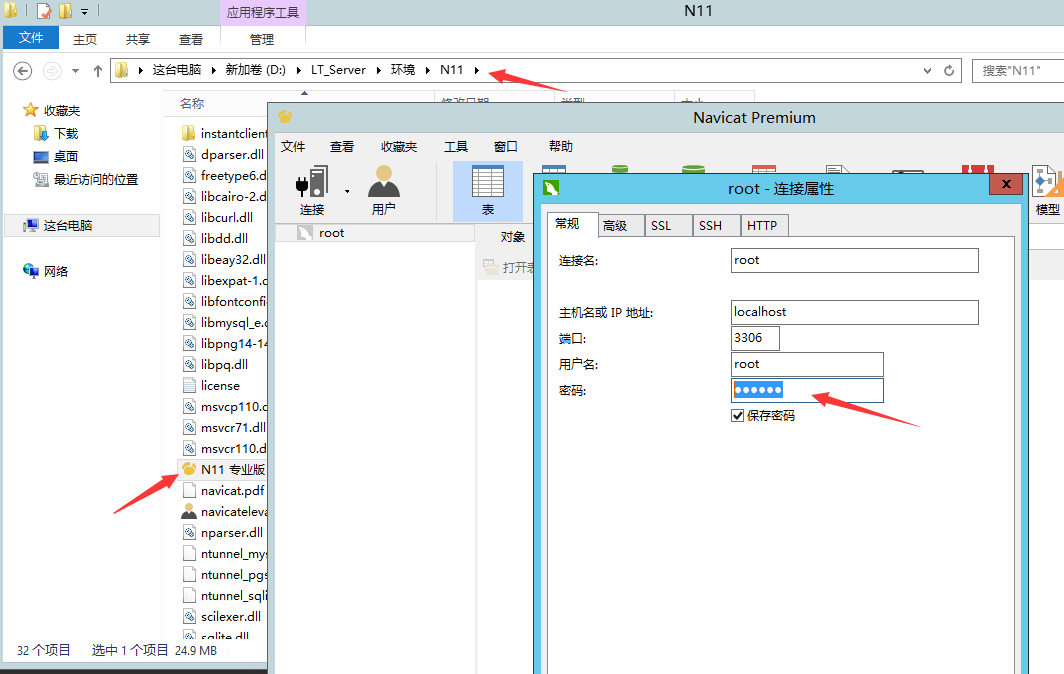Click the 模型 model toolbar icon
The width and height of the screenshot is (1064, 674).
[x=1047, y=188]
